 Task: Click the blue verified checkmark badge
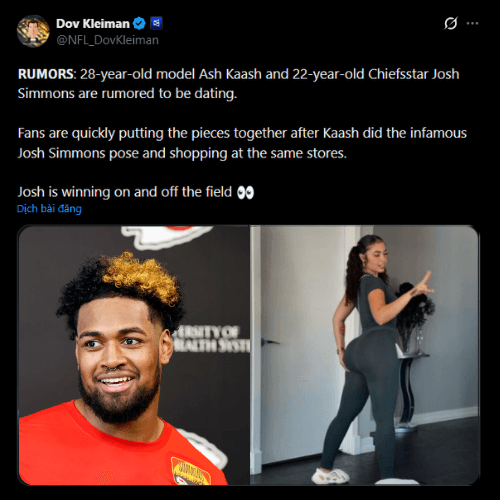click(139, 23)
